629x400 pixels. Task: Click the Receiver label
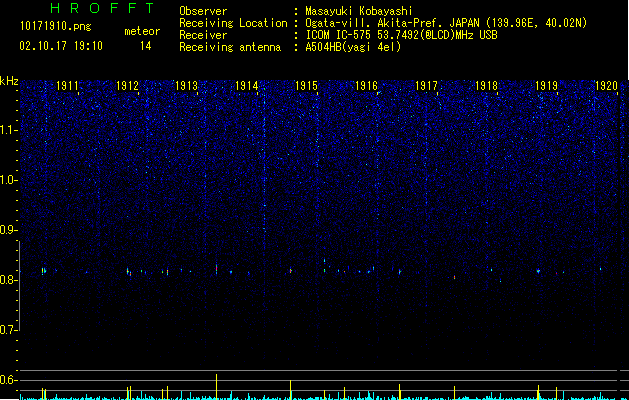pos(203,35)
